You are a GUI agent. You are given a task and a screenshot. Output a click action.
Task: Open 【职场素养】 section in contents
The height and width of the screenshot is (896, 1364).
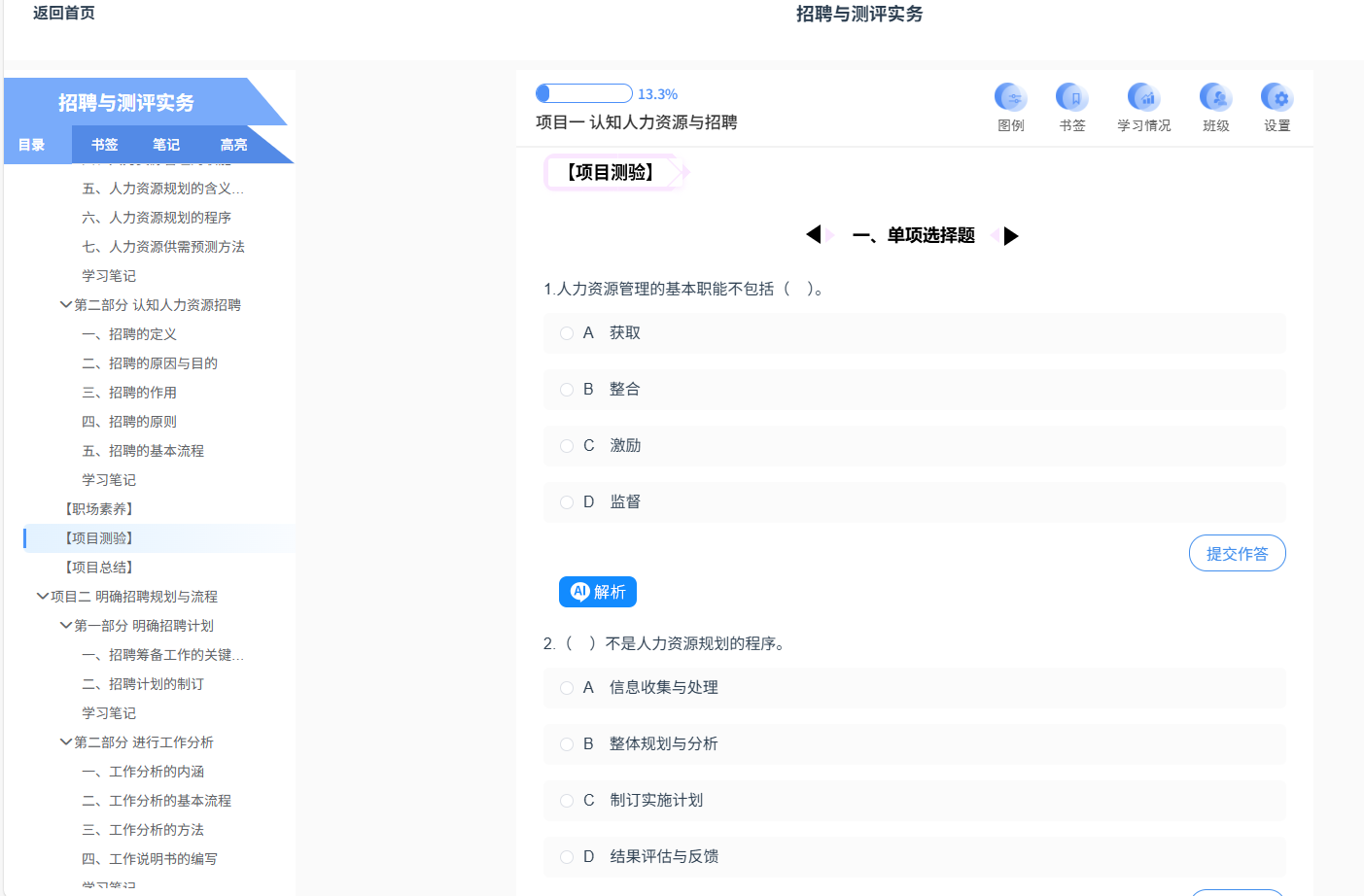click(98, 509)
